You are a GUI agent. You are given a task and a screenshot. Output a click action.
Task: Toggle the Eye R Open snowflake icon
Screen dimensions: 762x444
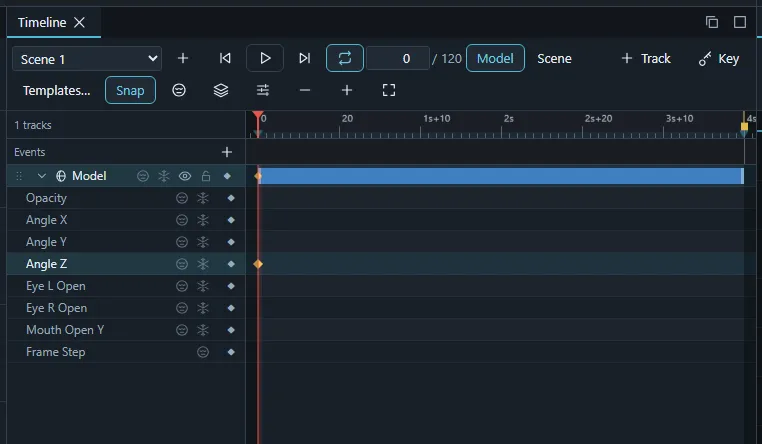[x=203, y=308]
